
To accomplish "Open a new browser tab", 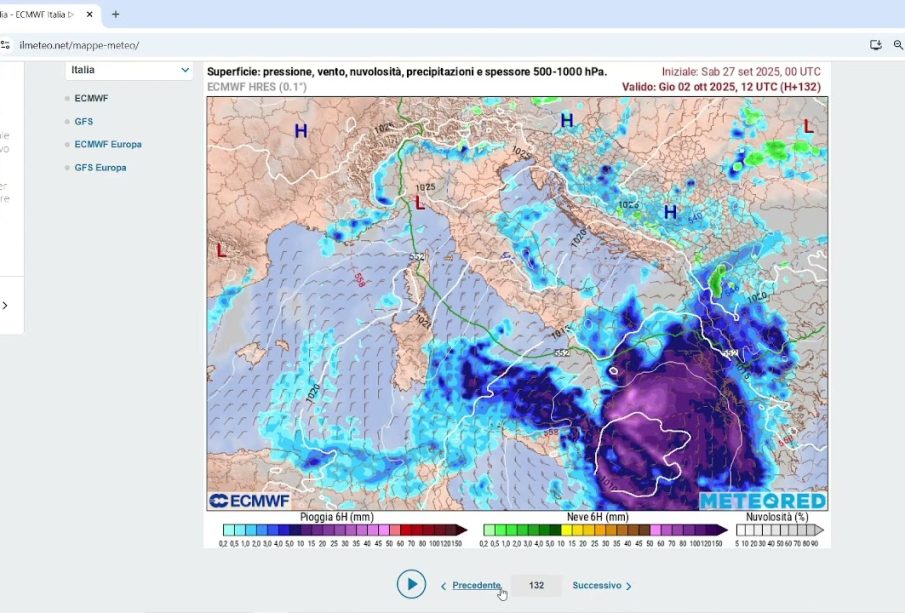I will [115, 14].
